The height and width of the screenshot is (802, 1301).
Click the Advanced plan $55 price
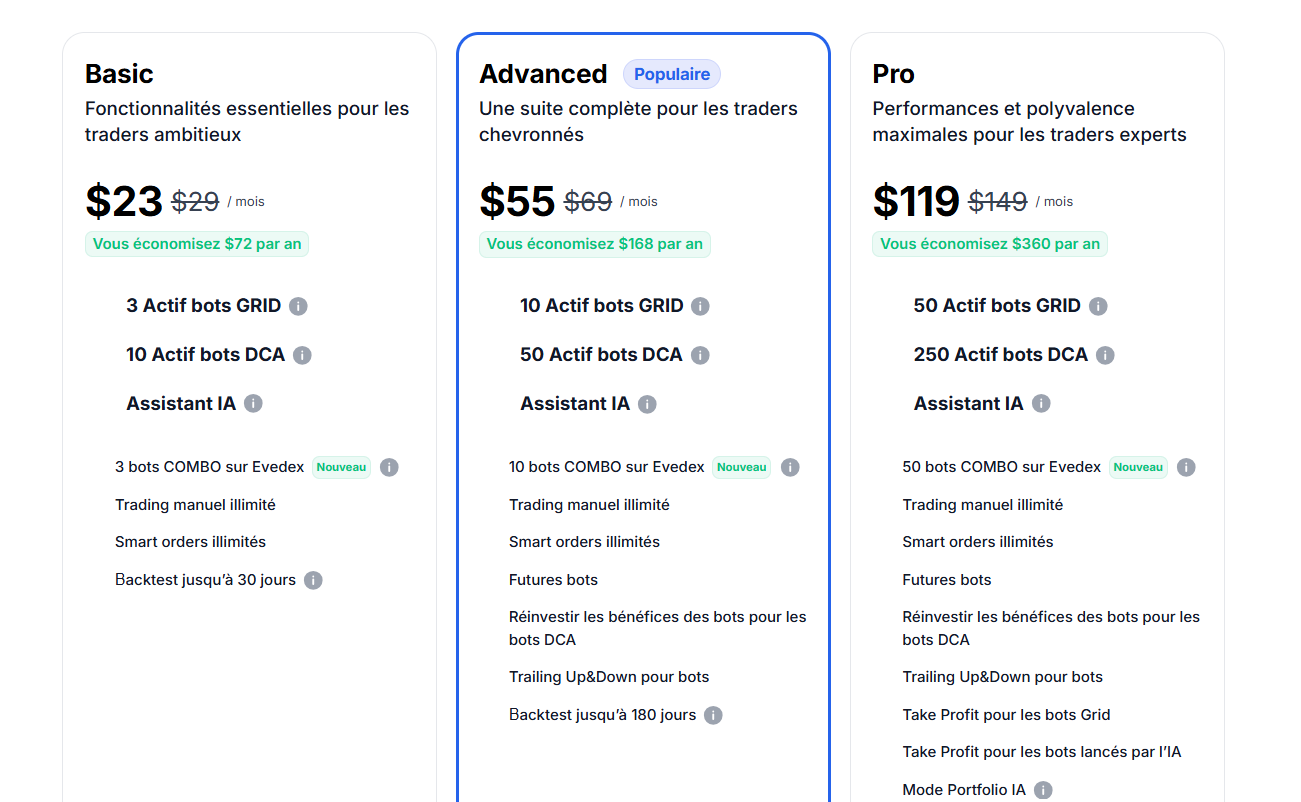coord(517,201)
